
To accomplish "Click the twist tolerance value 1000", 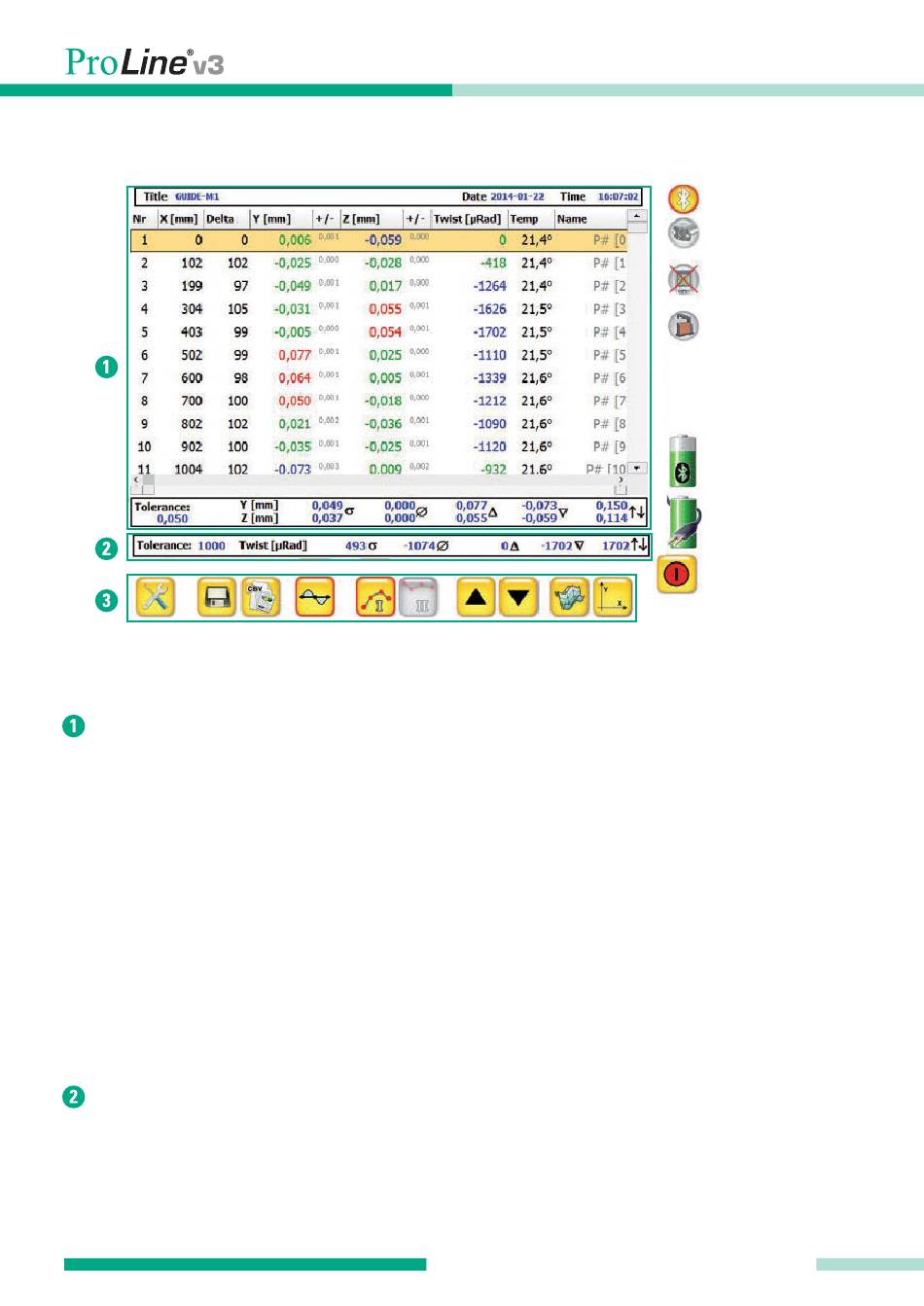I will point(211,547).
